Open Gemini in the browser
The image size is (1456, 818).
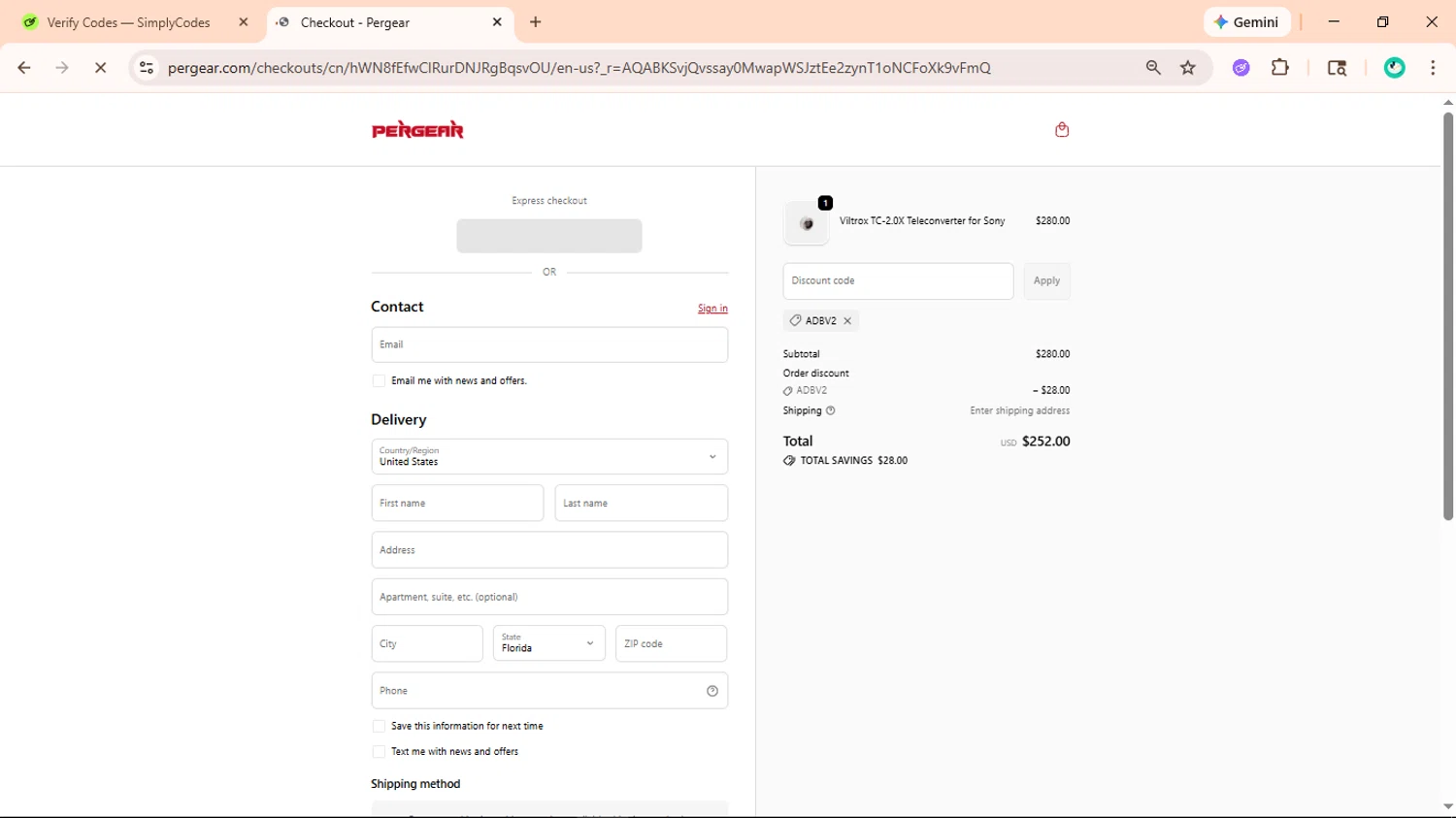click(x=1247, y=22)
